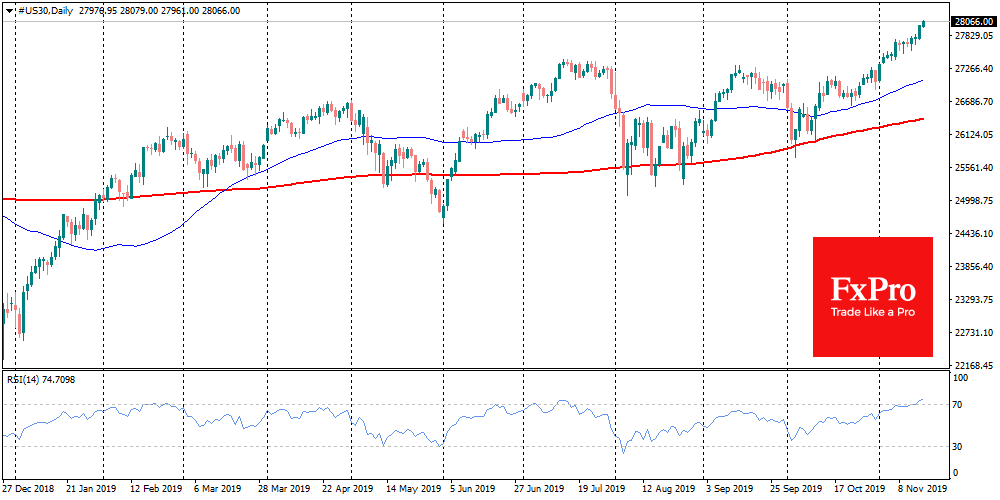Click the triangle arrow before #US30,Daily
This screenshot has width=1000, height=500.
10,9
